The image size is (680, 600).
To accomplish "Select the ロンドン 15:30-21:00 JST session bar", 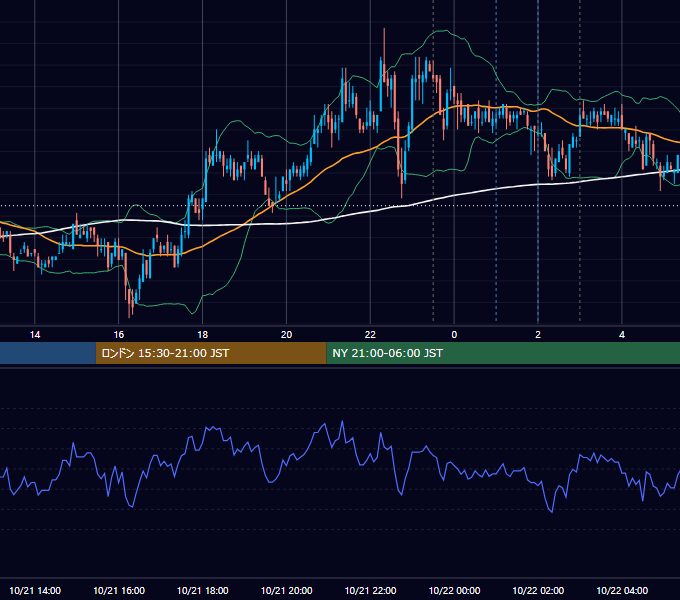I will pyautogui.click(x=211, y=353).
